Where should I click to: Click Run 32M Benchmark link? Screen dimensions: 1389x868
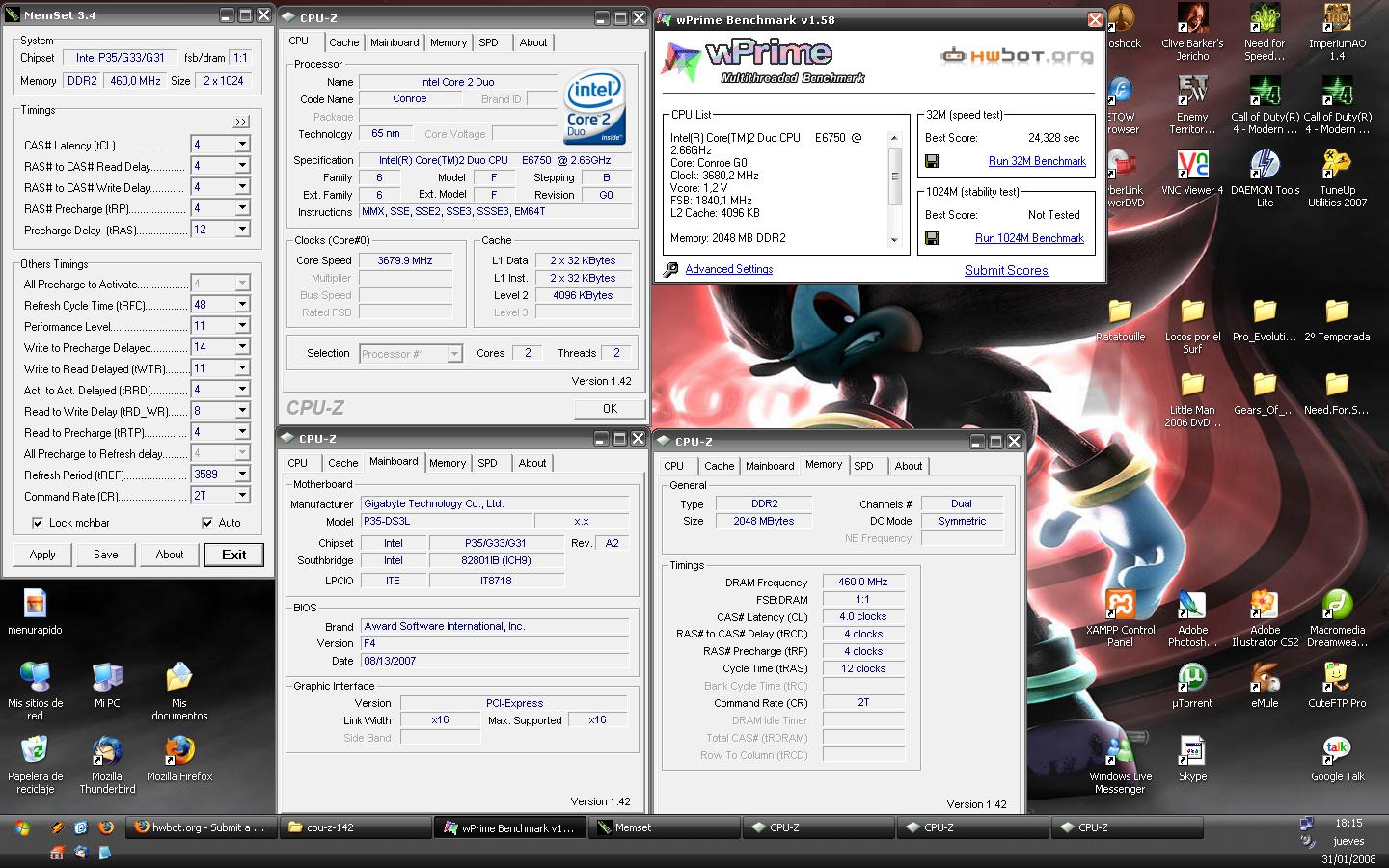(1037, 161)
